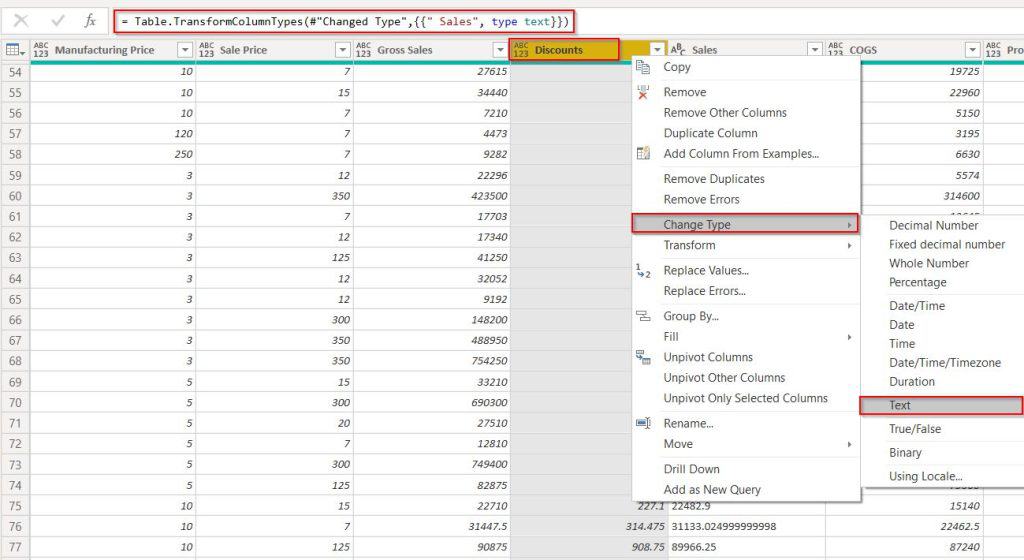Click the Rename icon in context menu
Screen dimensions: 1024x560
tap(643, 423)
